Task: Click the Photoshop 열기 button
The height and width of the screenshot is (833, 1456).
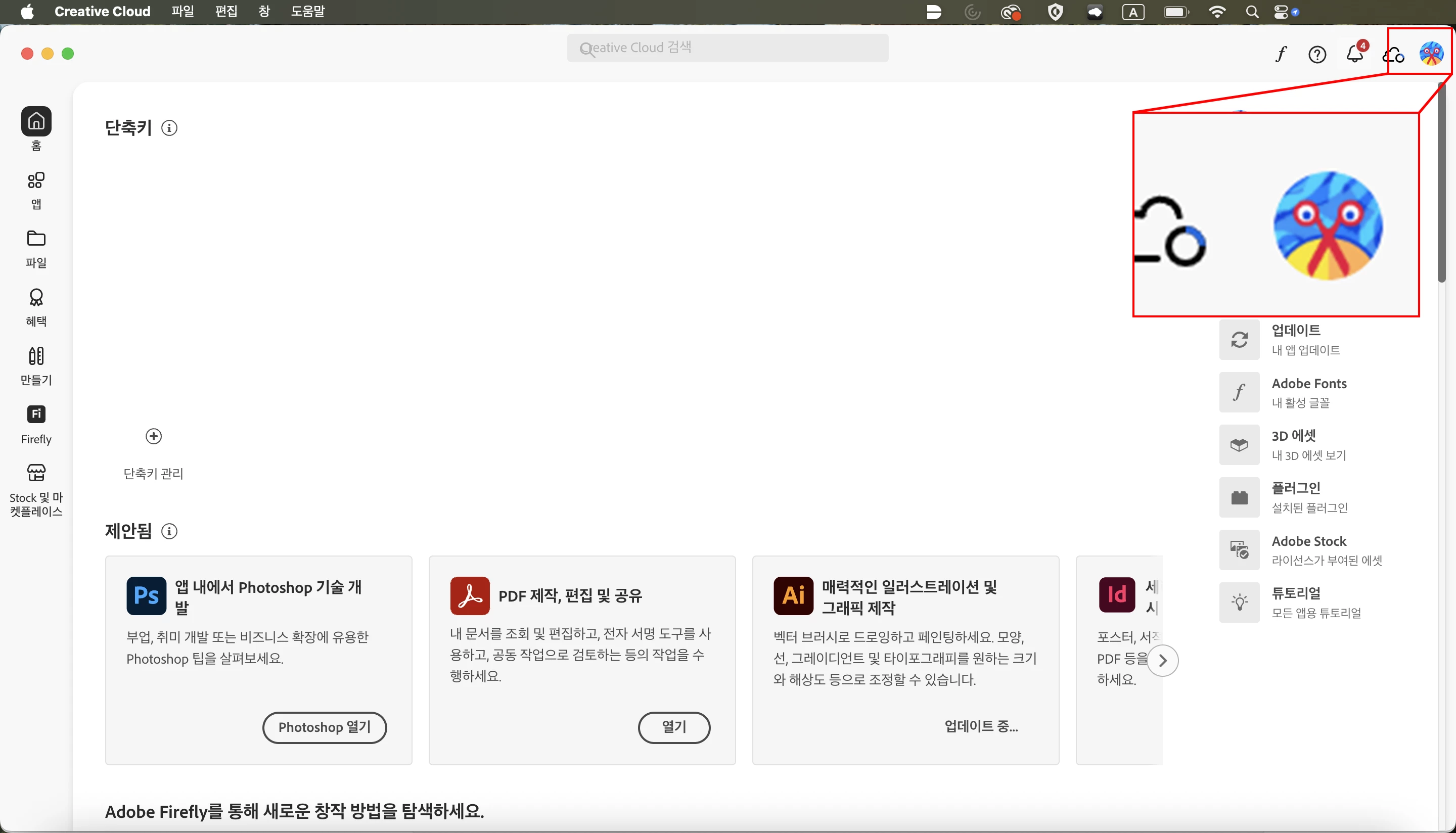Action: coord(325,727)
